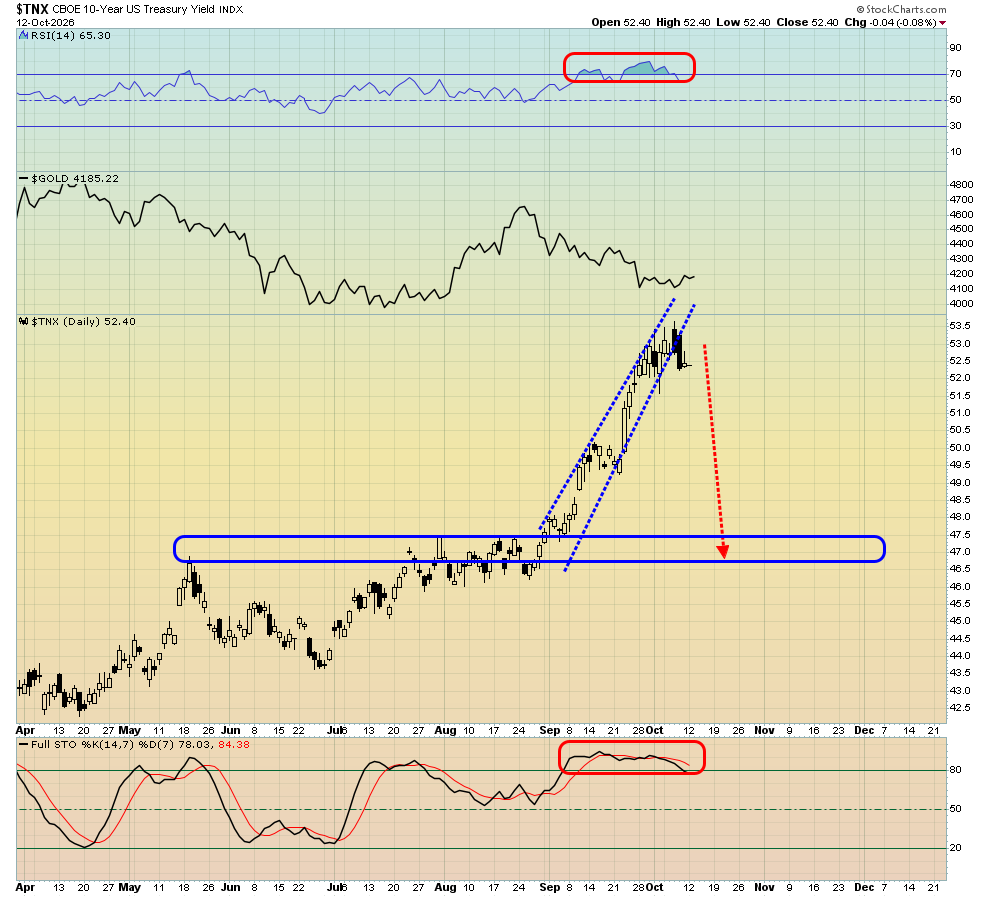Click the 47.0 tick on the yield scale
The width and height of the screenshot is (990, 897).
pyautogui.click(x=960, y=552)
